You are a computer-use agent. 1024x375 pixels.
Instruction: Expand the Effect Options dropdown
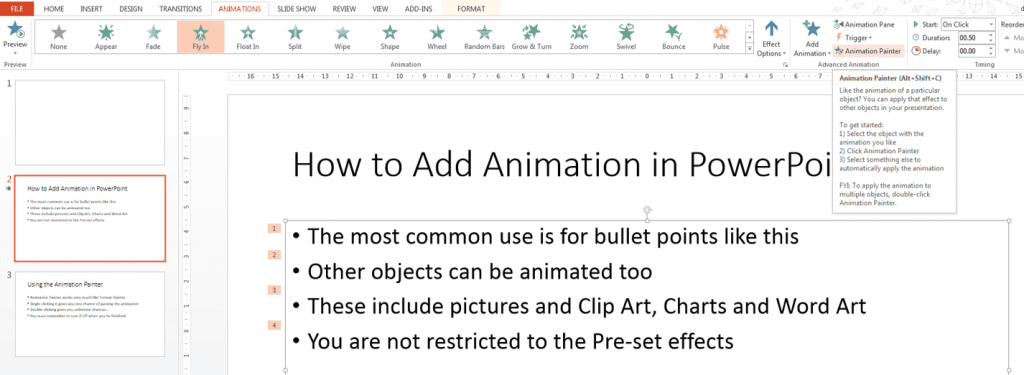coord(771,39)
